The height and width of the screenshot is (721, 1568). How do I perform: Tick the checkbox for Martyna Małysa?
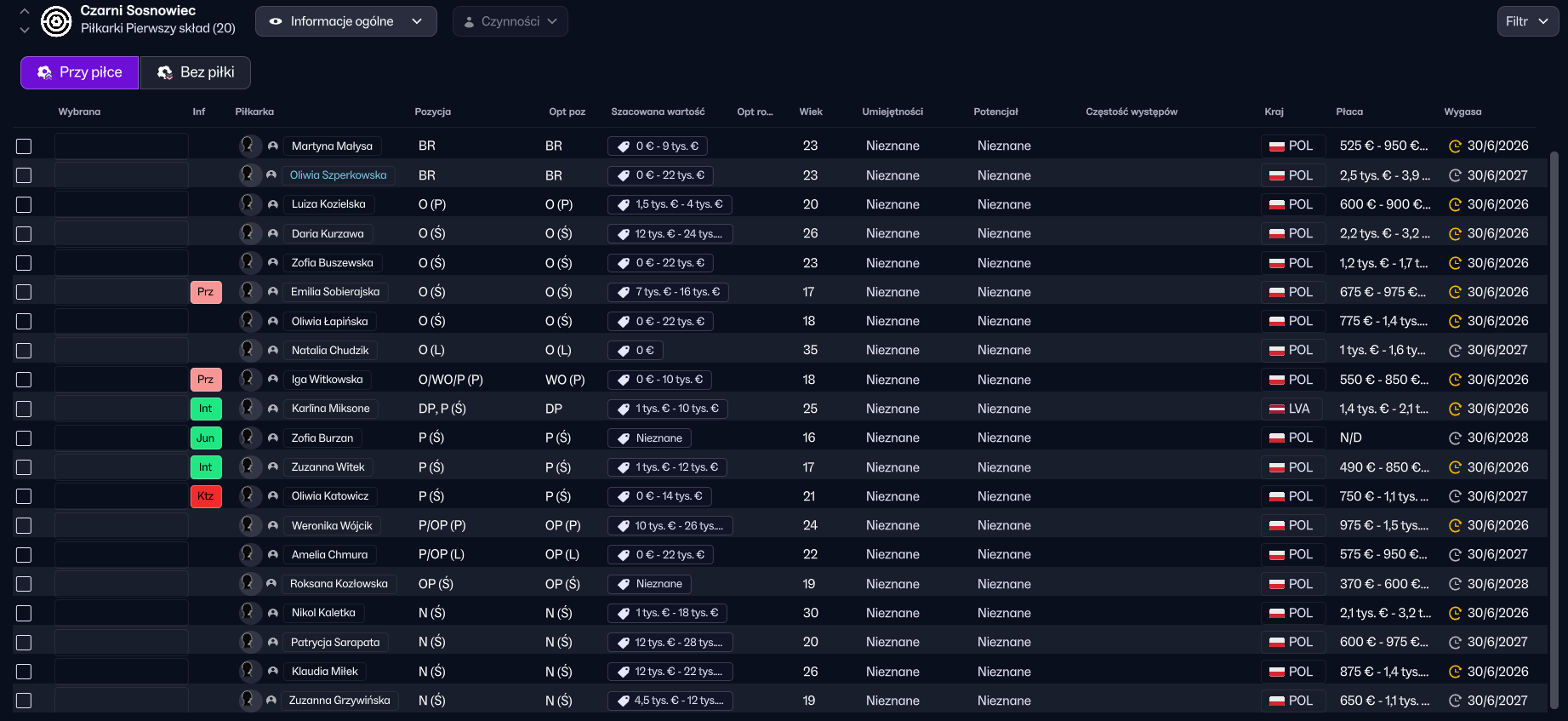[x=24, y=146]
